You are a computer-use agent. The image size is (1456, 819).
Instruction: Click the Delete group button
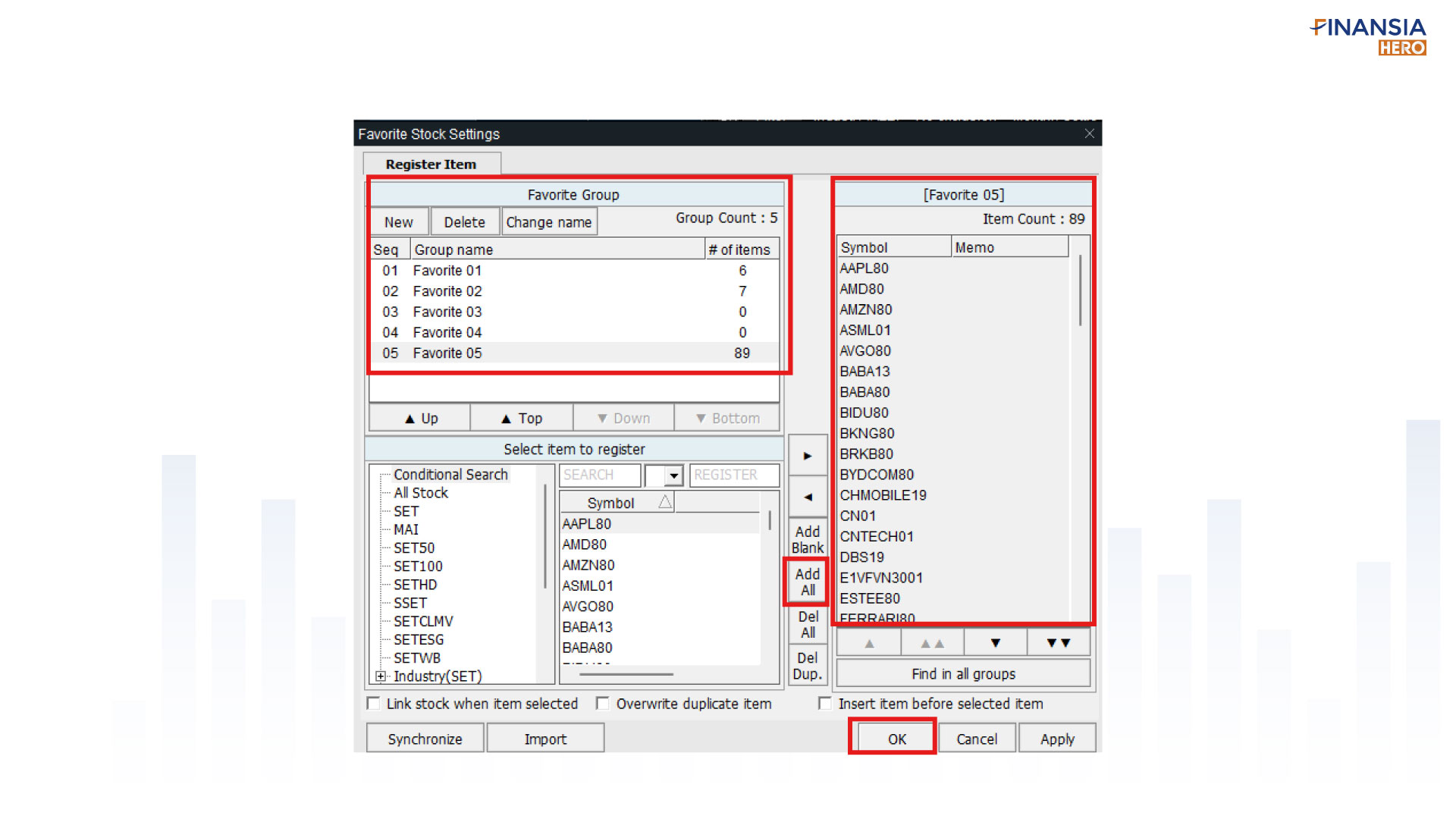click(x=464, y=221)
